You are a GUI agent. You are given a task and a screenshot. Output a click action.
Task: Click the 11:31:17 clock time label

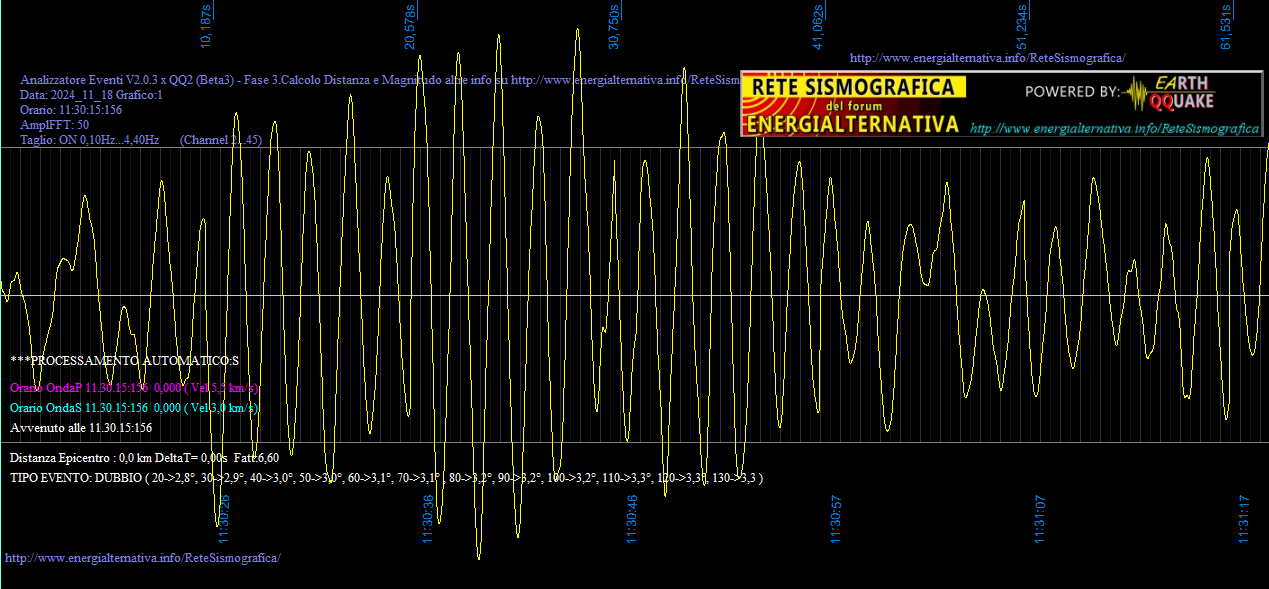1245,519
